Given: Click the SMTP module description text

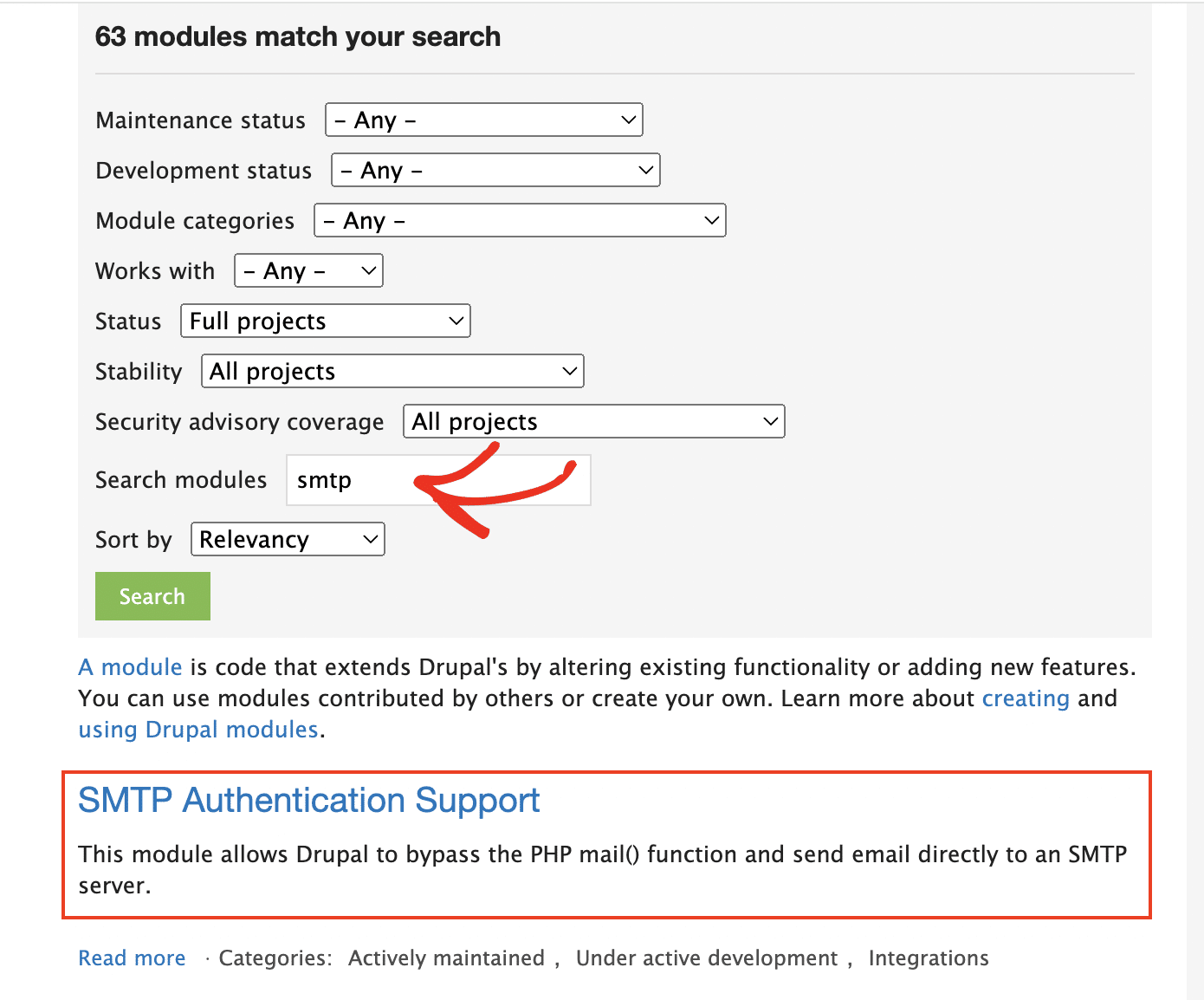Looking at the screenshot, I should [602, 869].
